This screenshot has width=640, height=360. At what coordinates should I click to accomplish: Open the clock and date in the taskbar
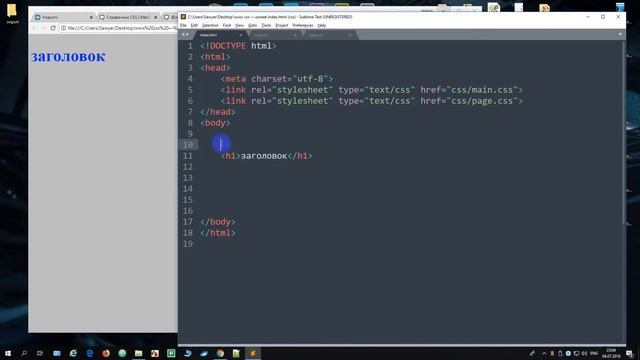click(611, 353)
